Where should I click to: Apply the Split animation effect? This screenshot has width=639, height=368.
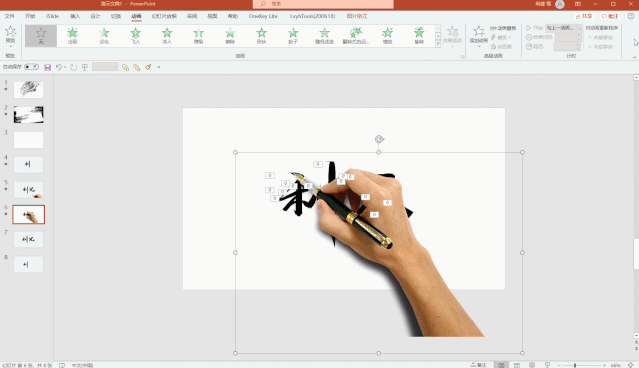198,35
